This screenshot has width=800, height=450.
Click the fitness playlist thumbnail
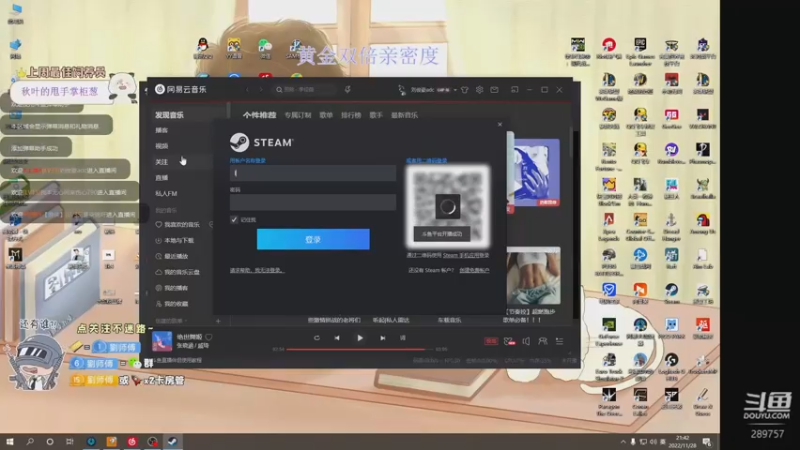point(534,276)
